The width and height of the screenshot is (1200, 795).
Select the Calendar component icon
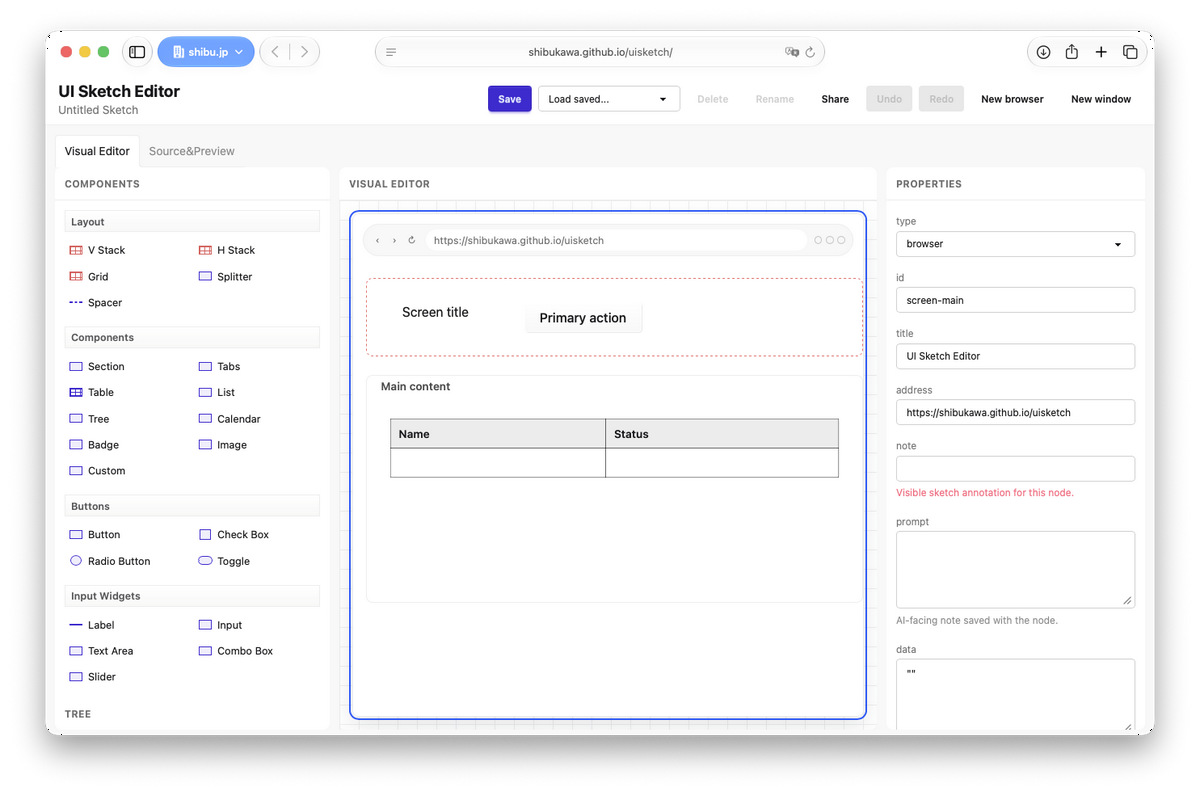pos(205,418)
